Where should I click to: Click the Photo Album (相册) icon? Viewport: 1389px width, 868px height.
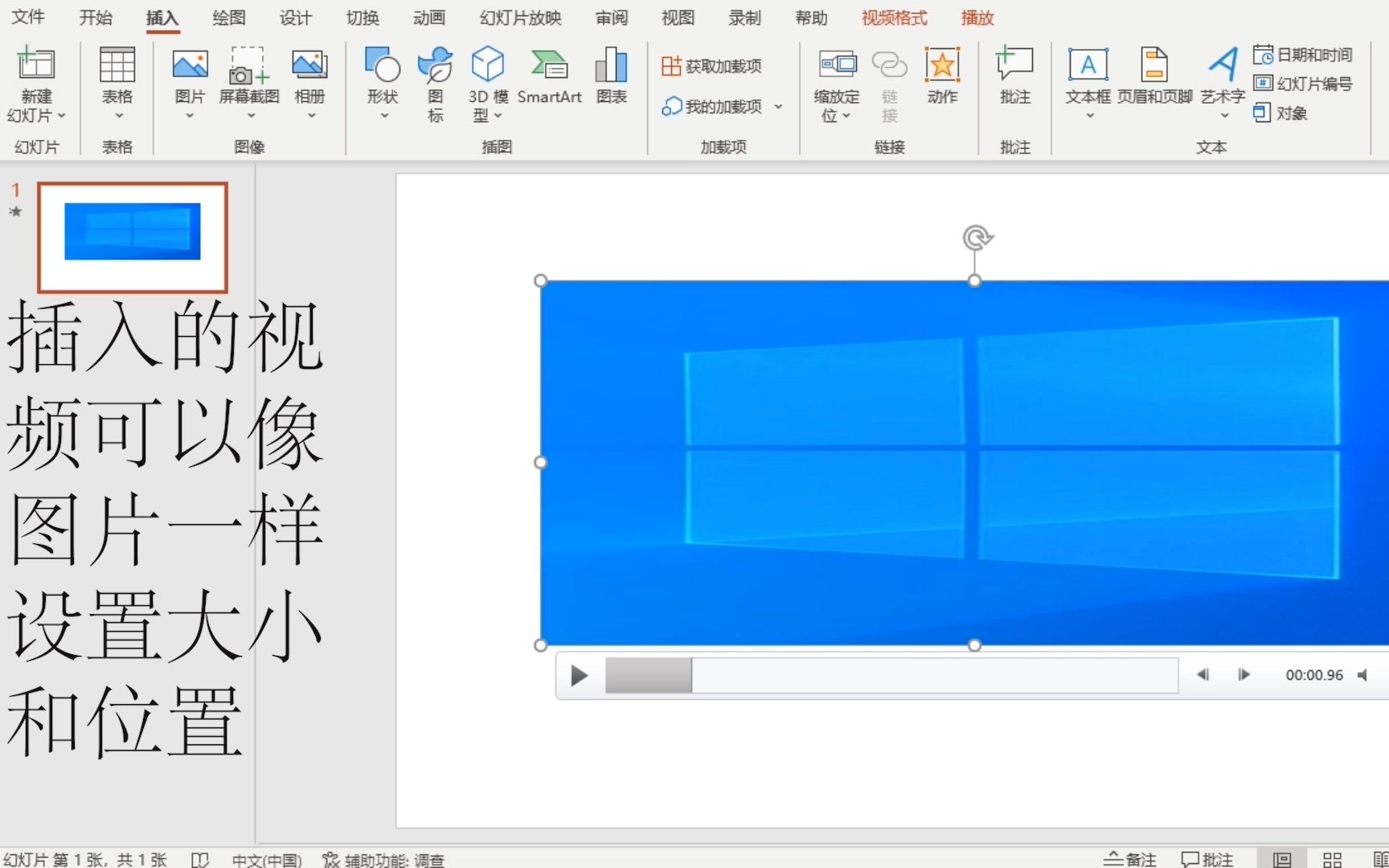pos(309,65)
